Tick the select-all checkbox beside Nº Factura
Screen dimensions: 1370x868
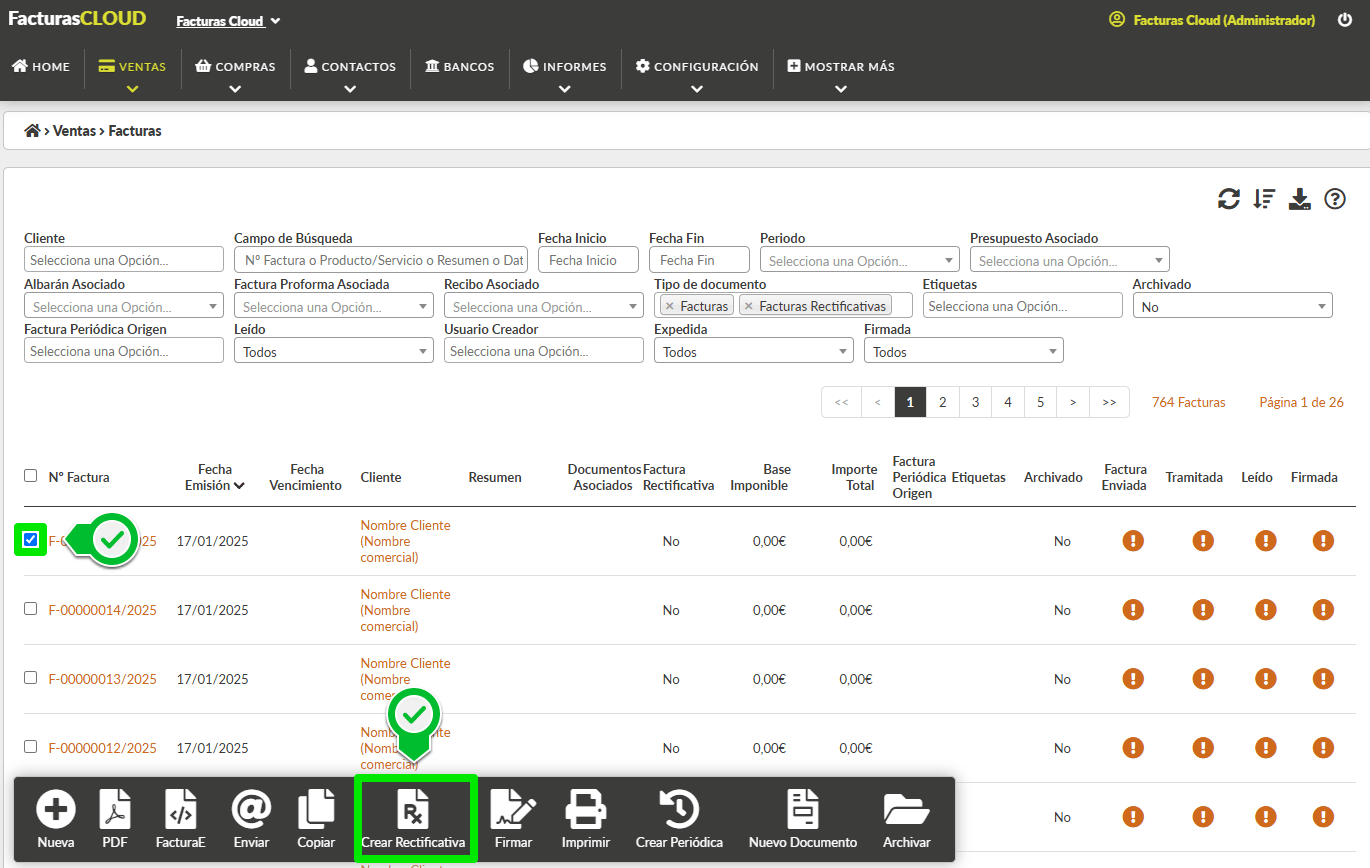pyautogui.click(x=31, y=476)
